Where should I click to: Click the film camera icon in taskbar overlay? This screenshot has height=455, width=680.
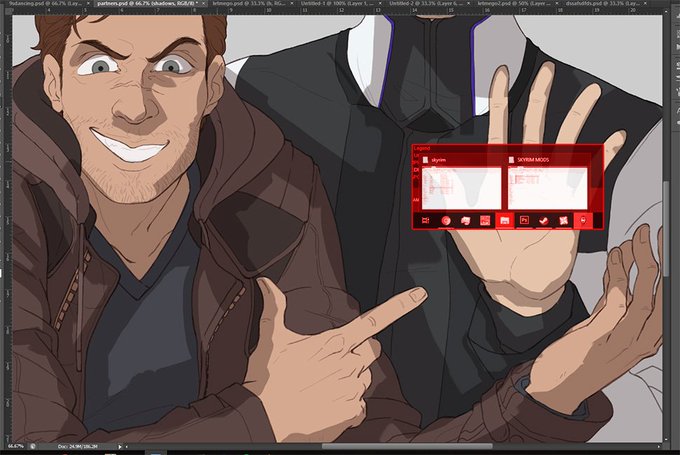(425, 221)
